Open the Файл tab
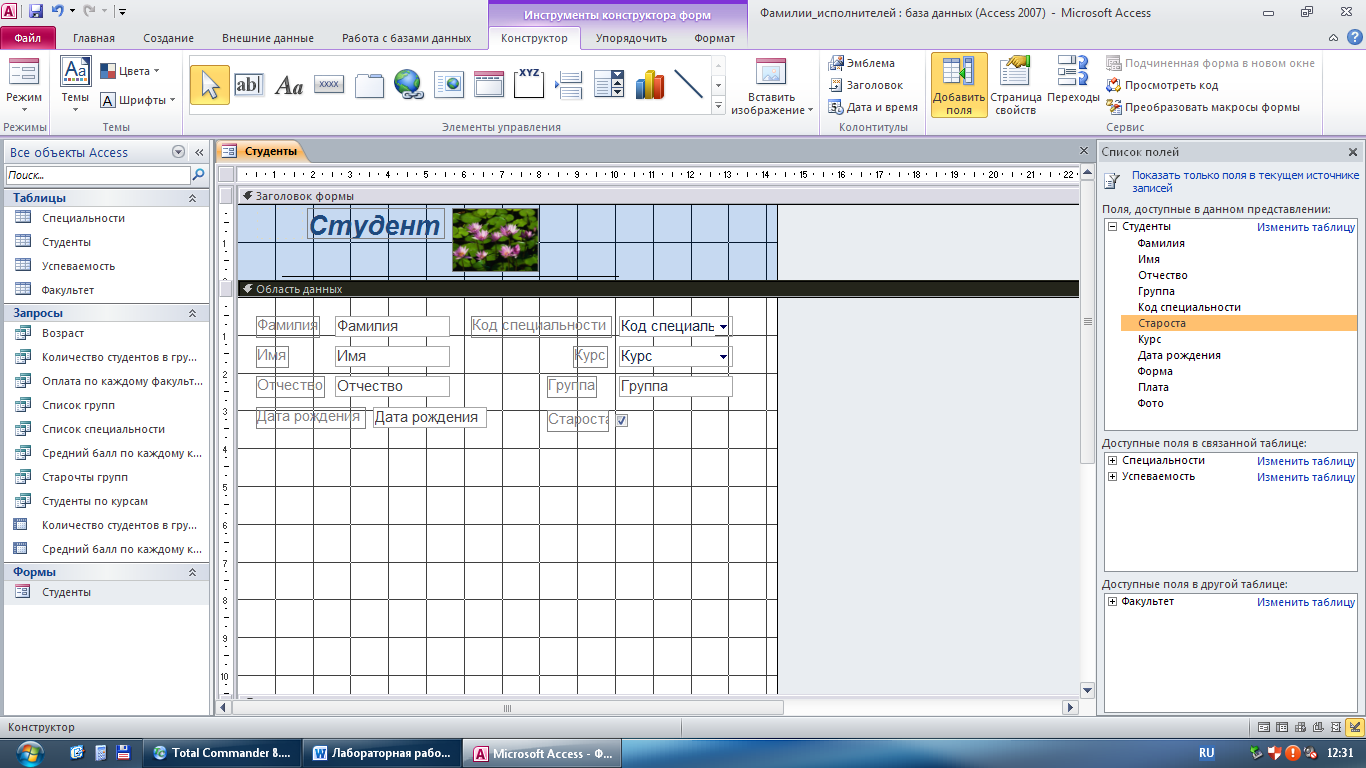 [x=28, y=38]
